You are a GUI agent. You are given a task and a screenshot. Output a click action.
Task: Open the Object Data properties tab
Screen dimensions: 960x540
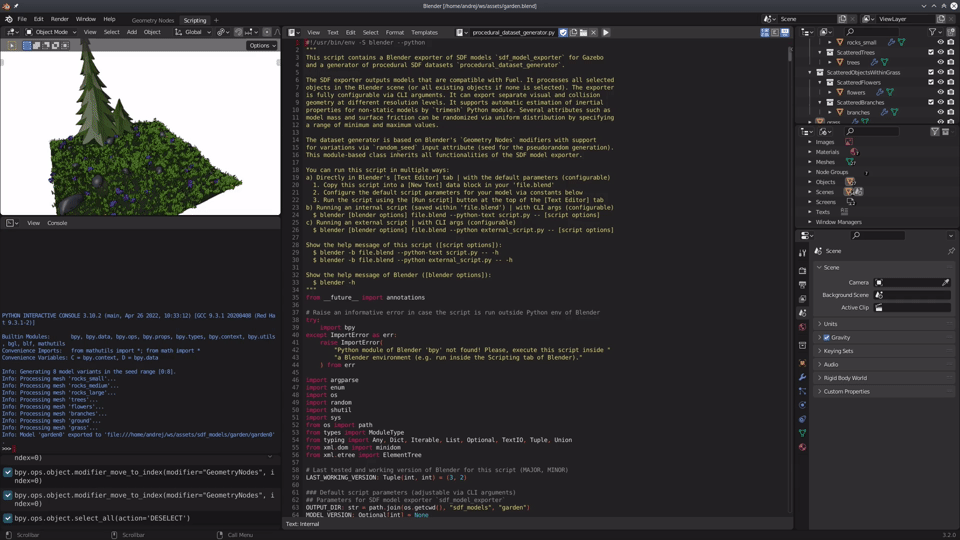pos(803,433)
